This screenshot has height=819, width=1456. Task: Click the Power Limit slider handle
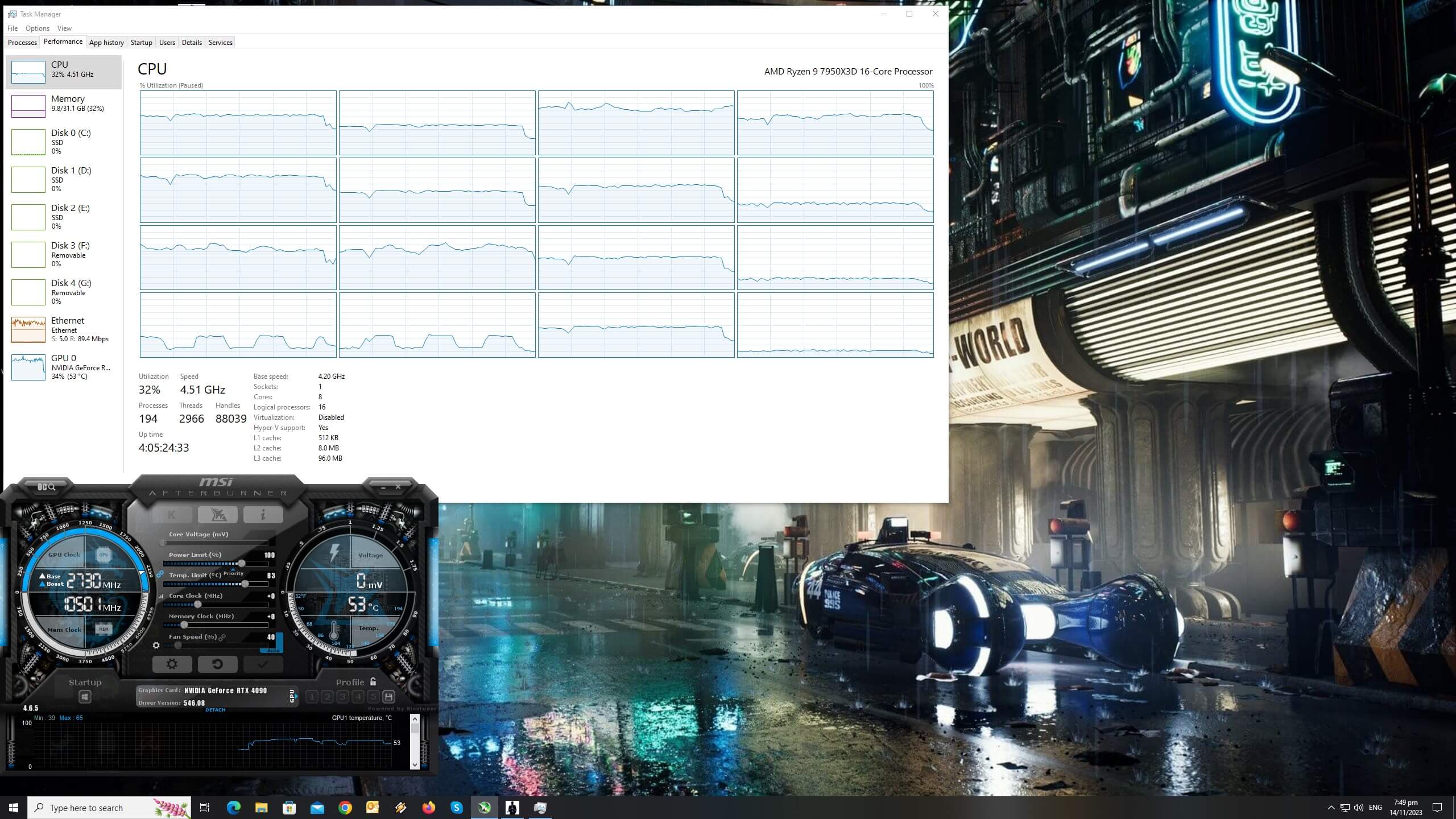(x=242, y=563)
